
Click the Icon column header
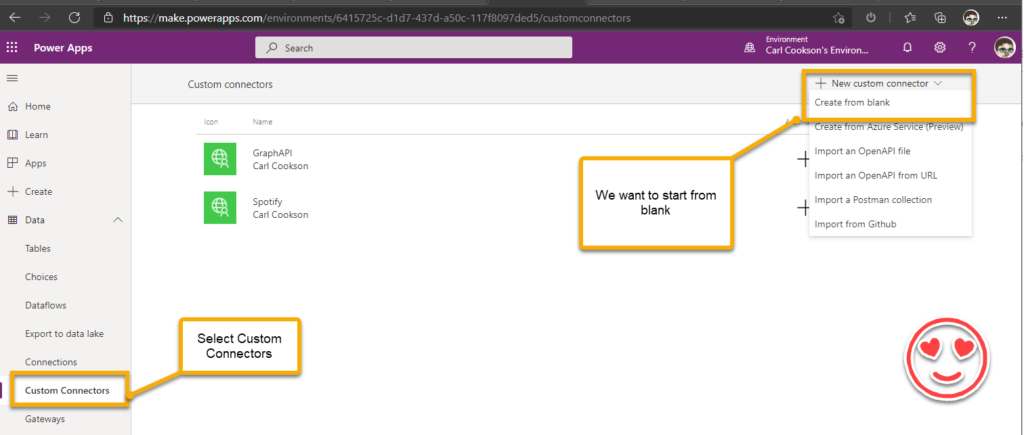tap(211, 122)
